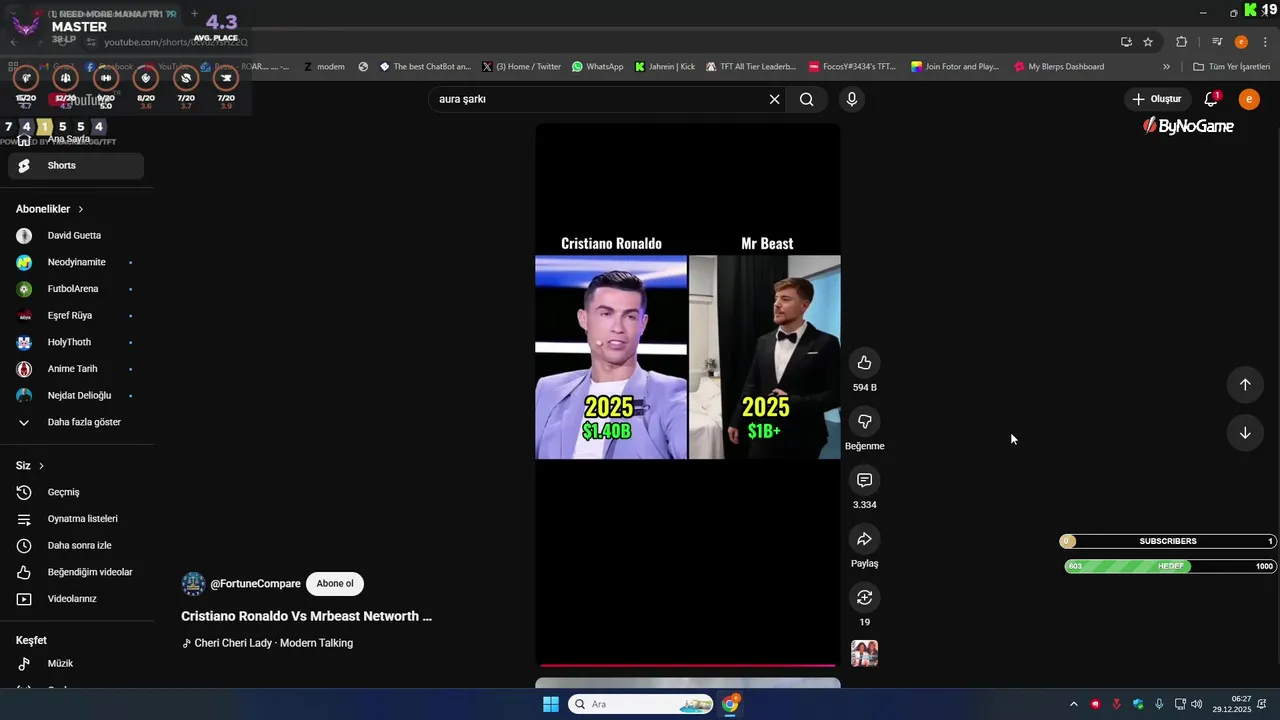Open @FortuneCompare channel name
This screenshot has width=1280, height=720.
pyautogui.click(x=255, y=584)
